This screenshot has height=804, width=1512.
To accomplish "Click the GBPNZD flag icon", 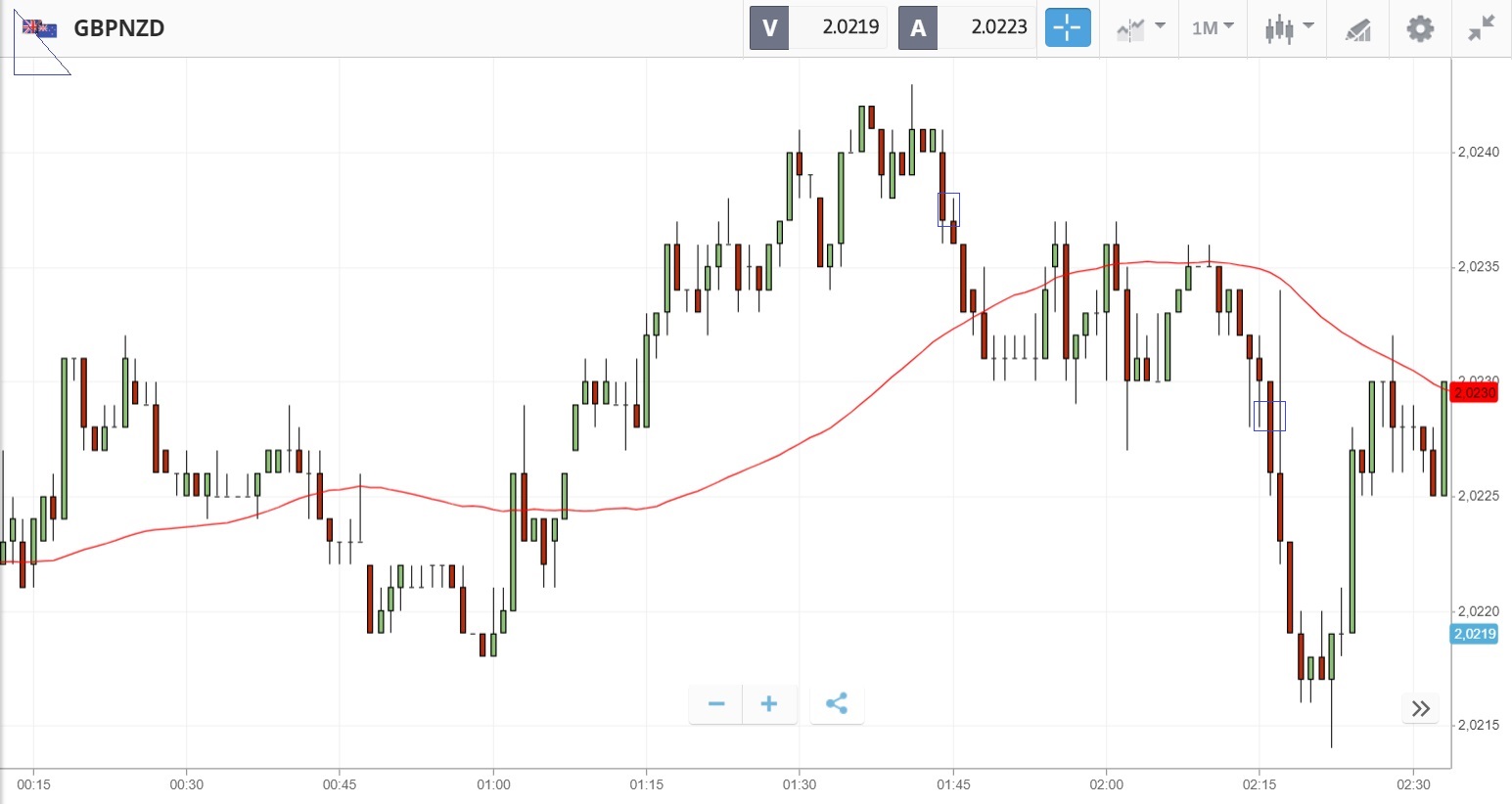I will coord(40,28).
